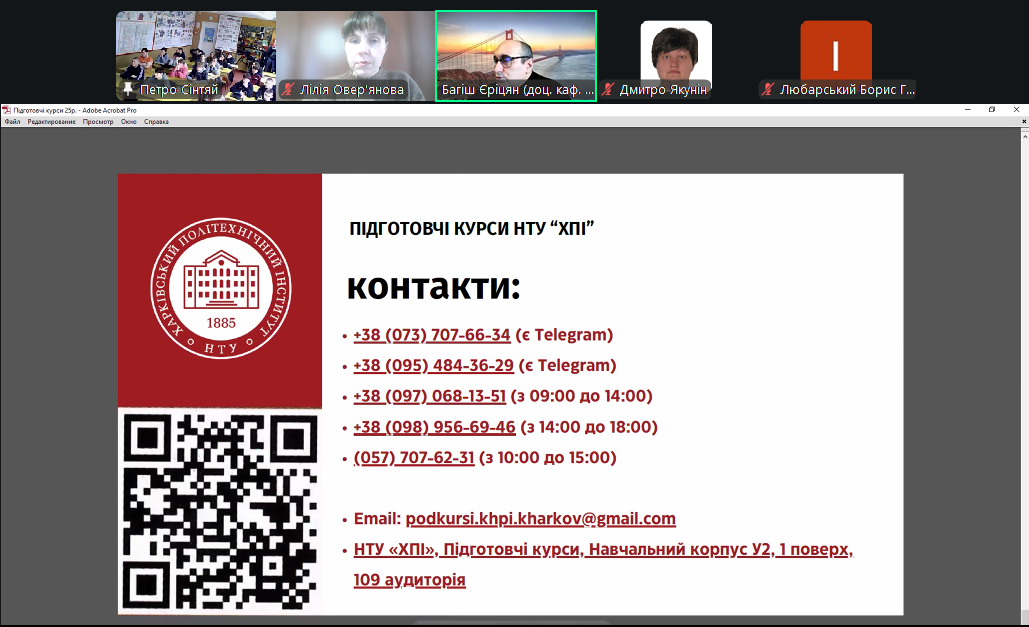This screenshot has height=627, width=1029.
Task: Restore down the Acrobat window
Action: click(x=992, y=110)
